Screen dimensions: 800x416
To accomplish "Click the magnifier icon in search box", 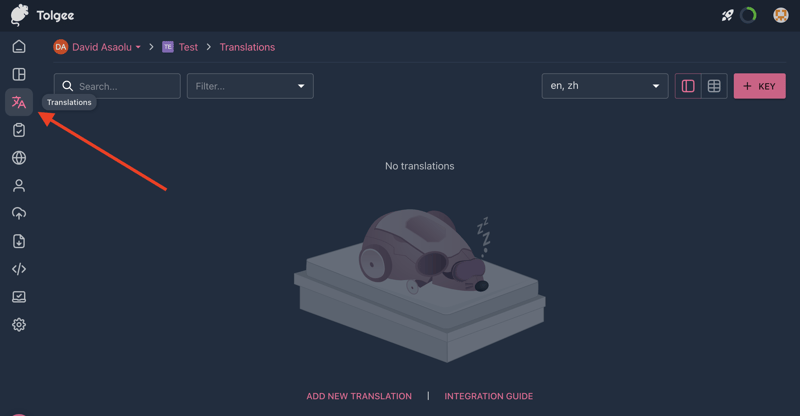I will [x=67, y=86].
